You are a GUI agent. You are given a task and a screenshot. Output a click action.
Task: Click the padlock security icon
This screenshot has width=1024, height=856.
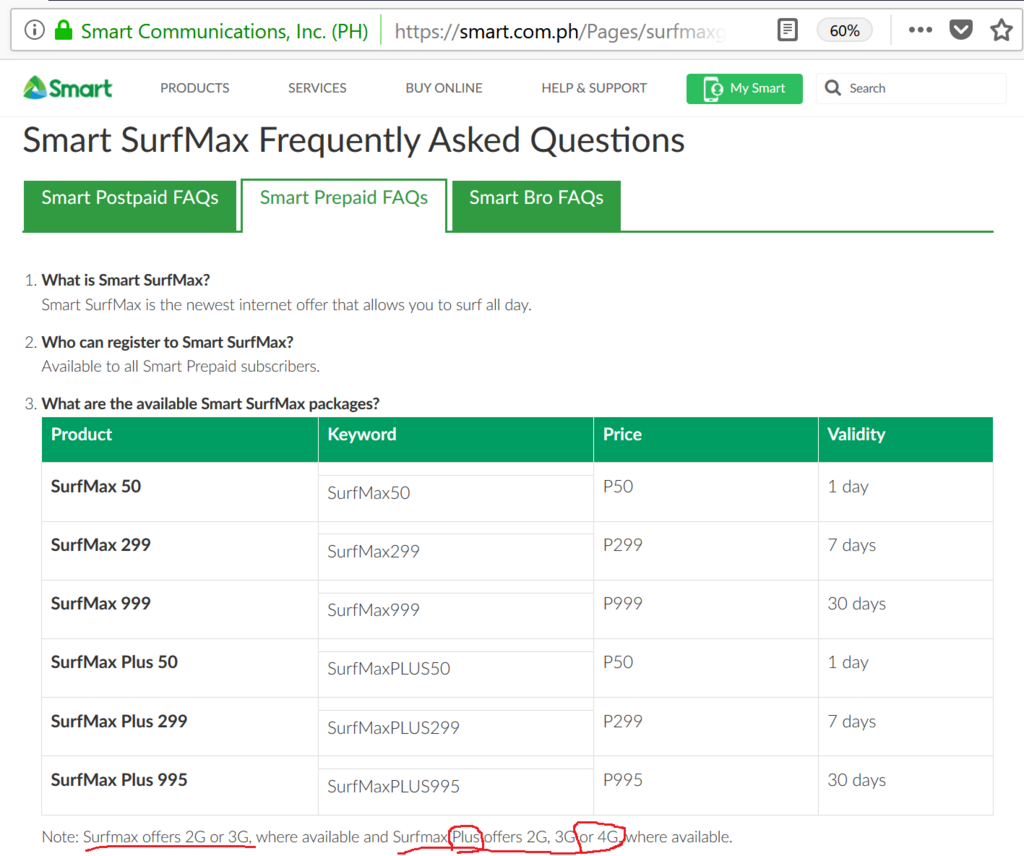pos(63,30)
